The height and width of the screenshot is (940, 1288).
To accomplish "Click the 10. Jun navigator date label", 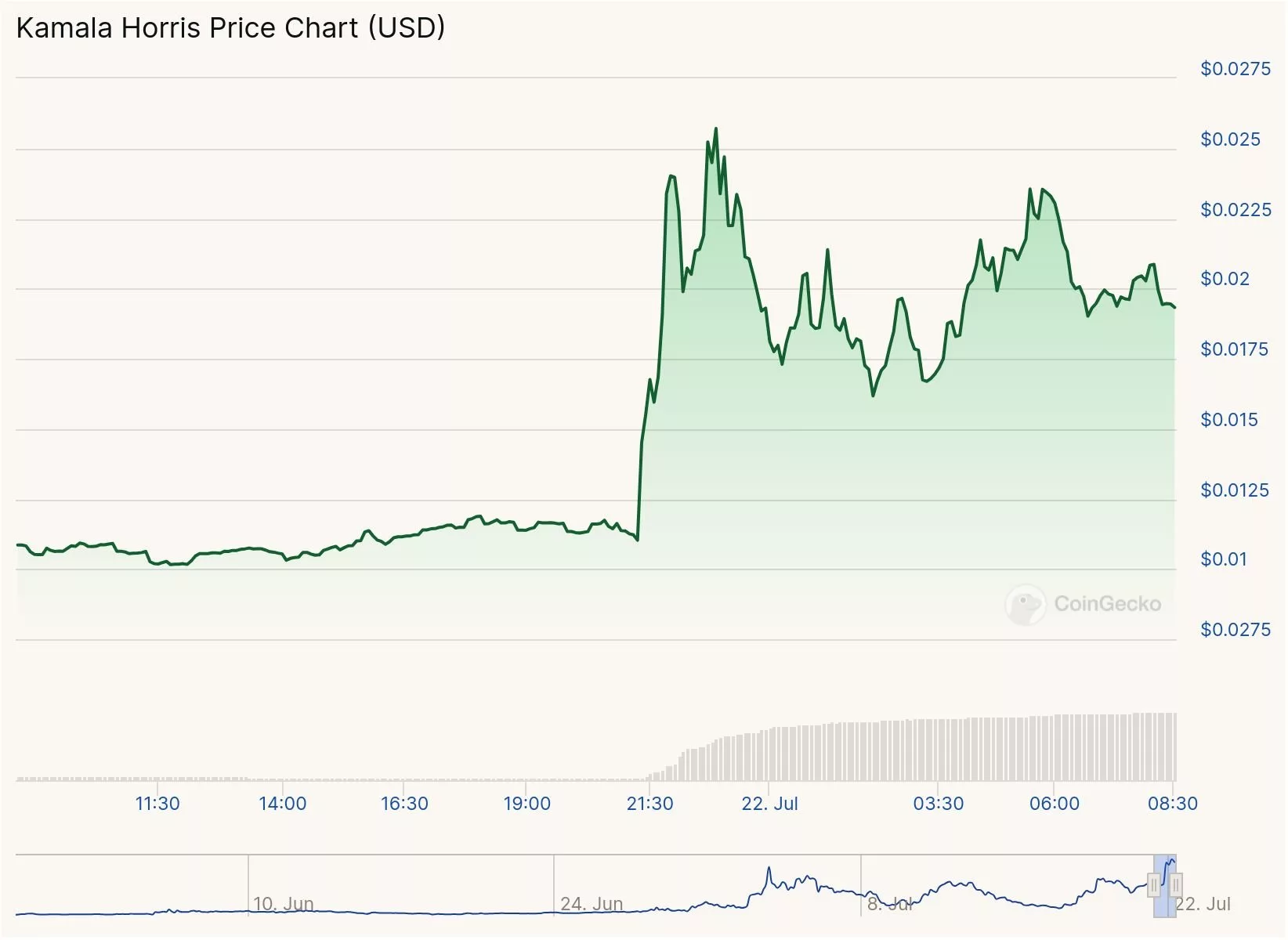I will tap(283, 904).
